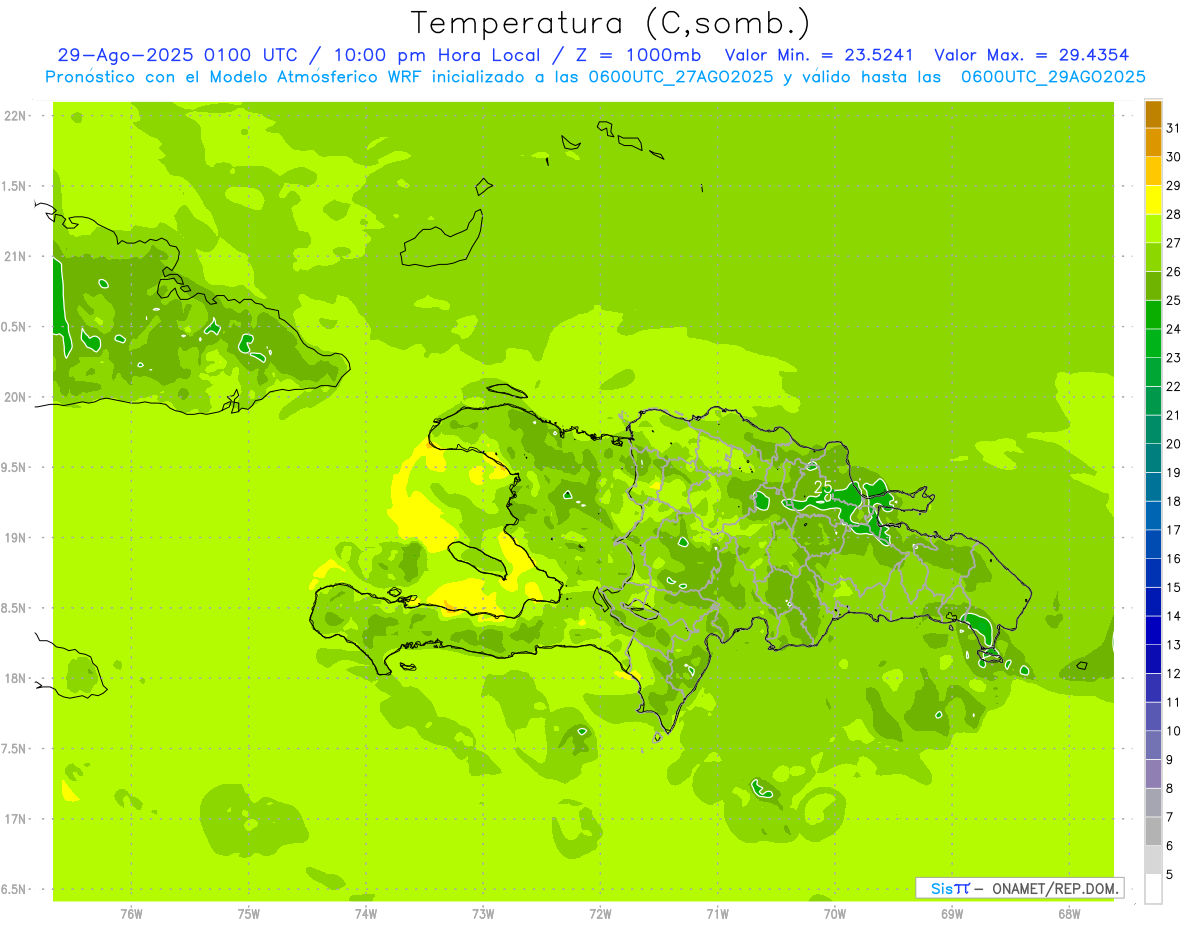Image resolution: width=1200 pixels, height=927 pixels.
Task: Click the '71W' longitude axis label
Action: click(x=717, y=914)
